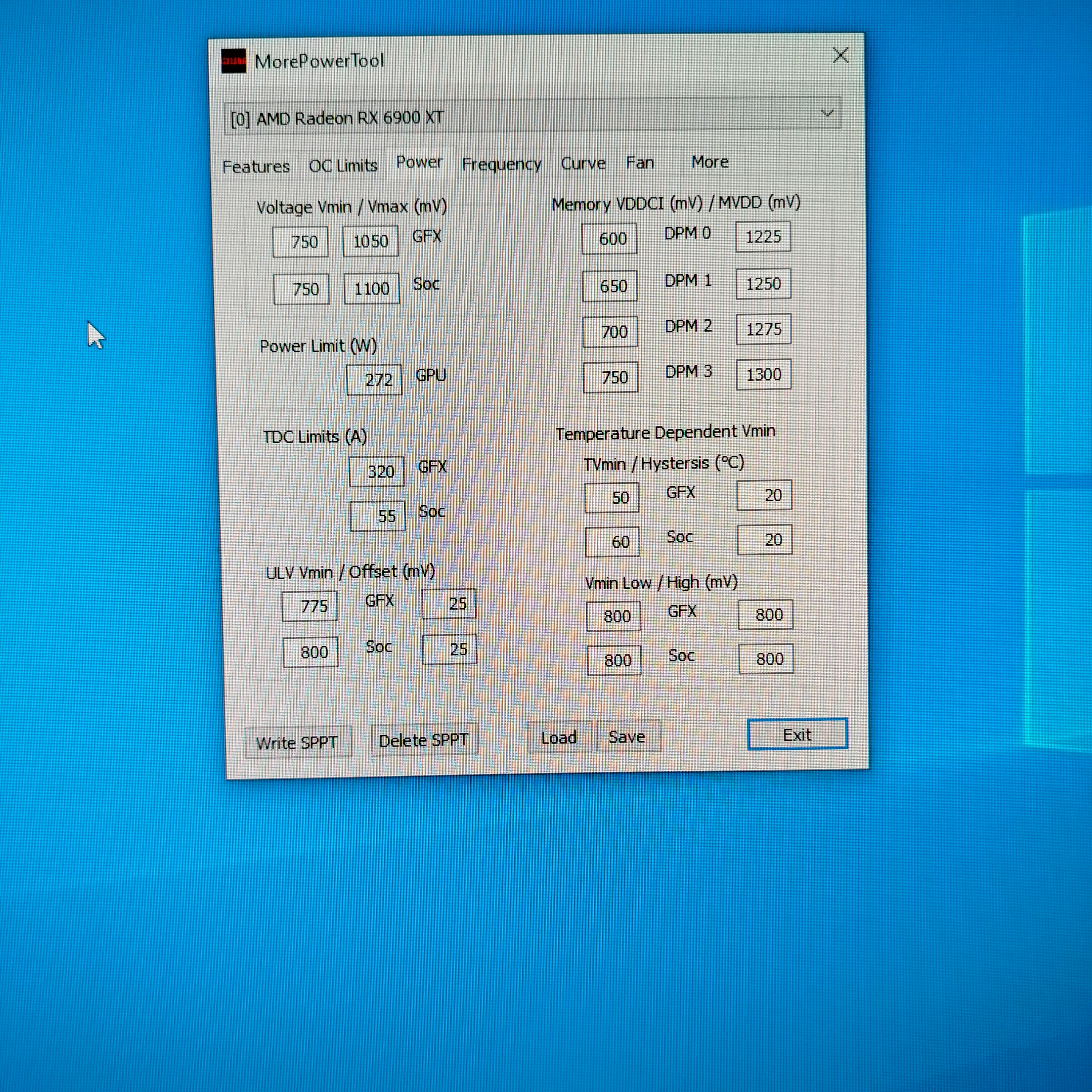Select the GFX Vmax field showing 1050

[x=370, y=241]
